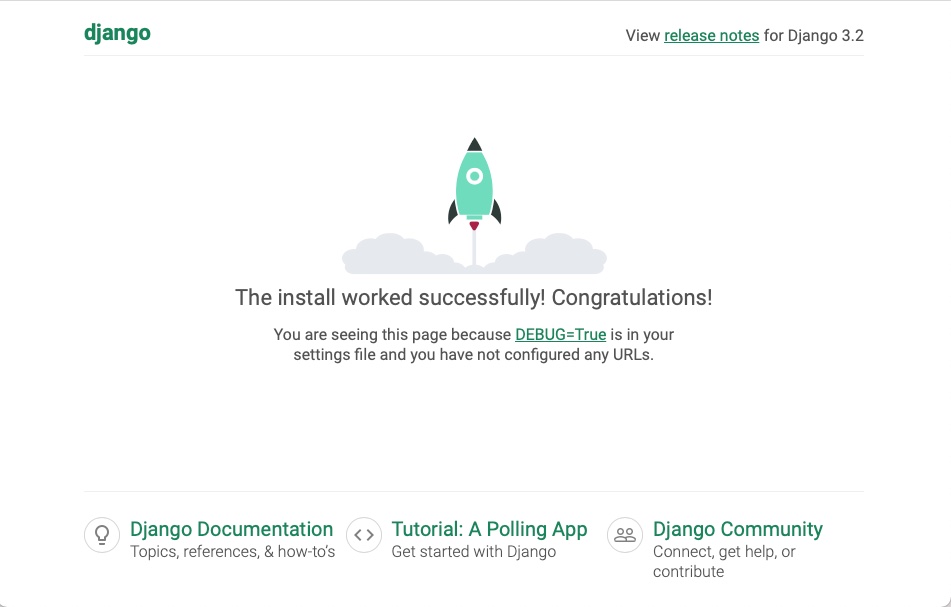Click the install worked successfully heading
Screen dimensions: 951x607
point(474,298)
